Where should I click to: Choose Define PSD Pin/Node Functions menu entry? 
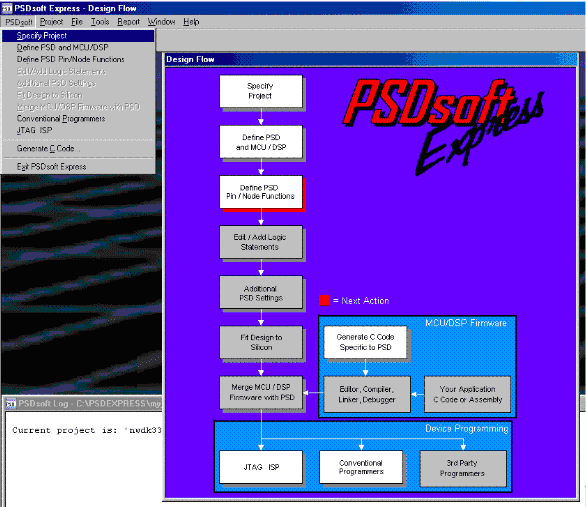tap(78, 59)
